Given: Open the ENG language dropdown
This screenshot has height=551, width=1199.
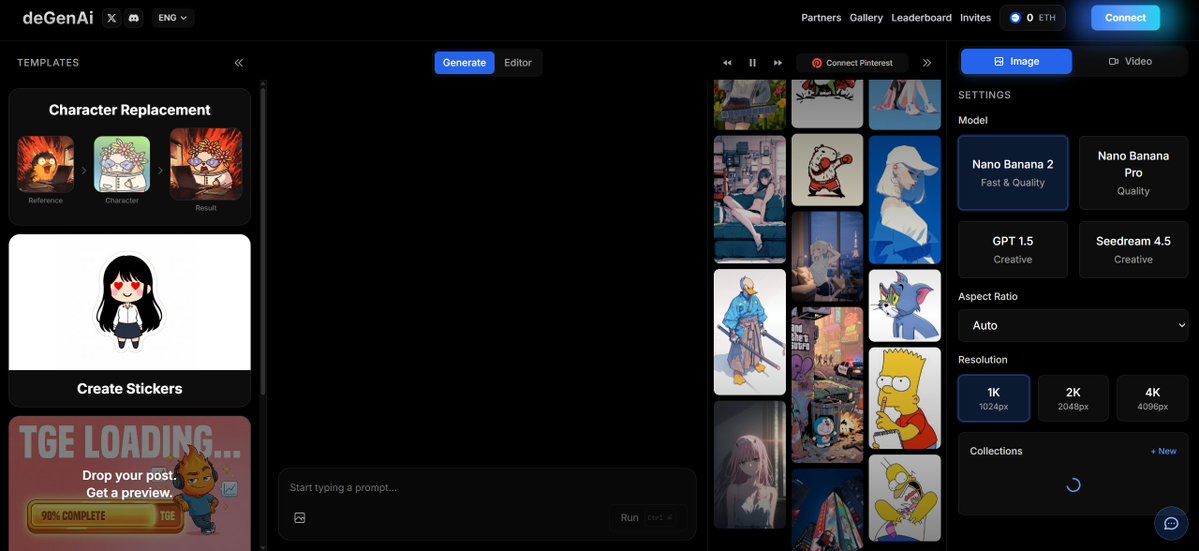Looking at the screenshot, I should [173, 18].
